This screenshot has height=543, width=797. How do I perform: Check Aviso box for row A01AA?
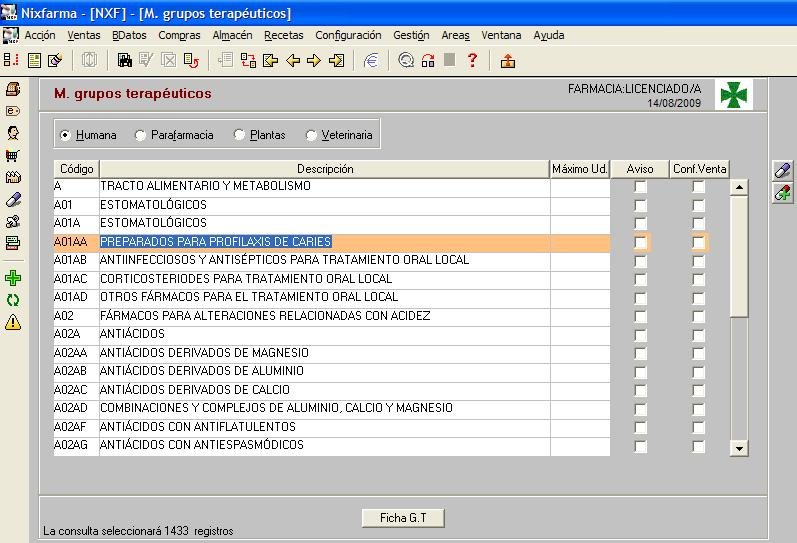640,243
